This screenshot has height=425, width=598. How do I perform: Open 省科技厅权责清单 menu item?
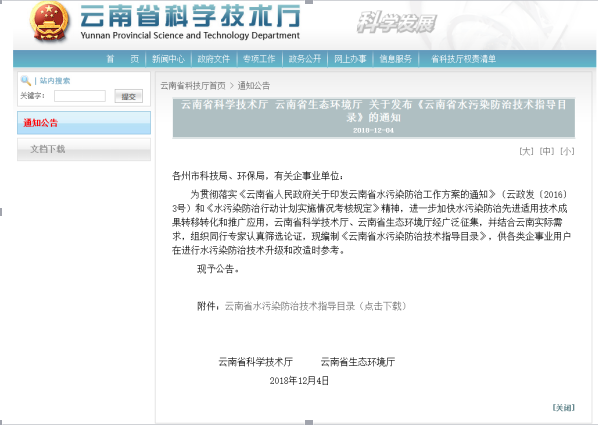[x=463, y=59]
